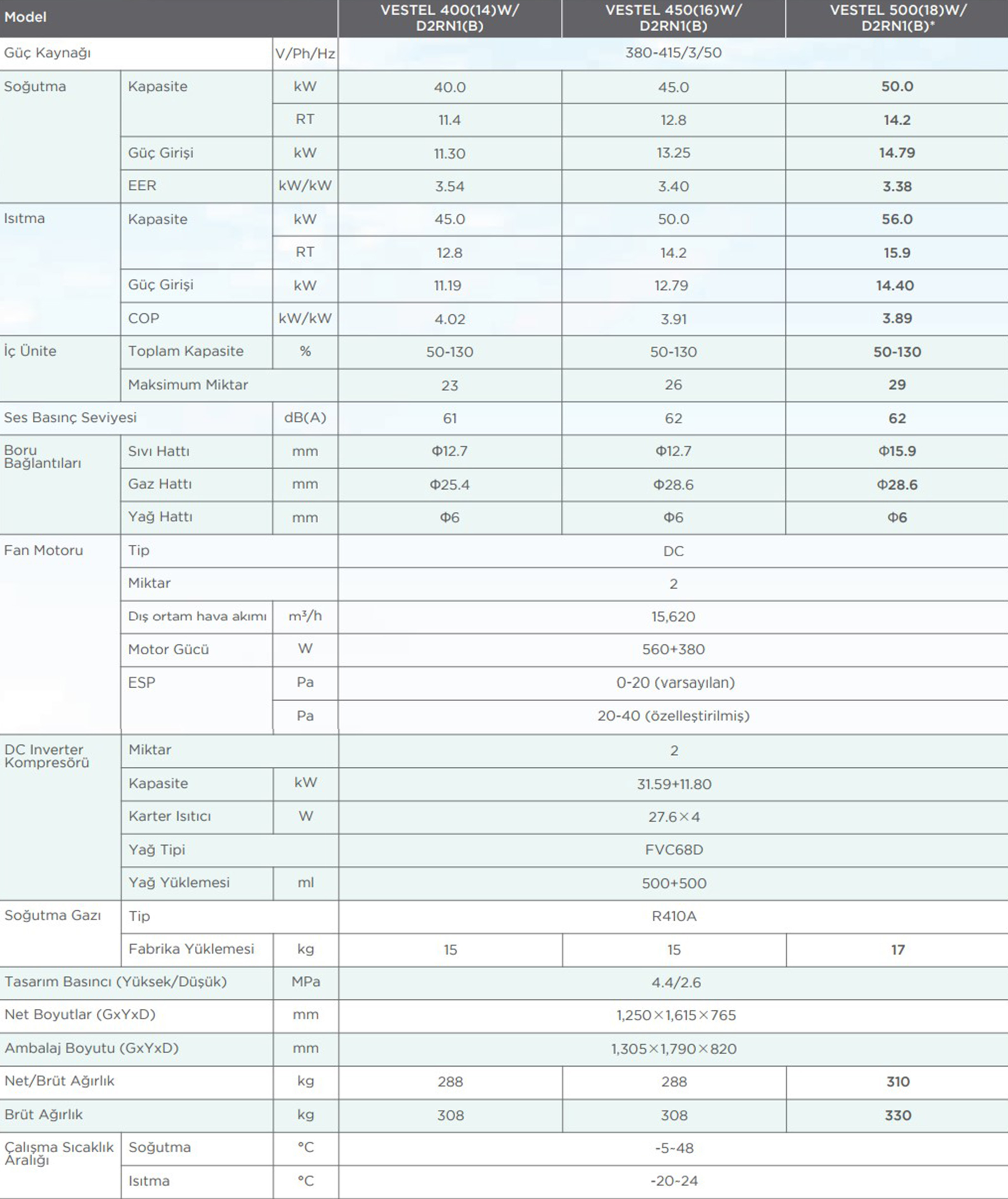Click the '13.25' power input value
This screenshot has width=1008, height=1199.
673,153
